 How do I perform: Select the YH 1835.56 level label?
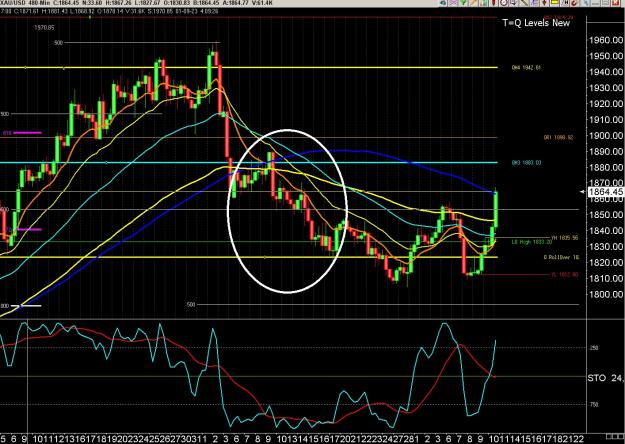[x=564, y=238]
